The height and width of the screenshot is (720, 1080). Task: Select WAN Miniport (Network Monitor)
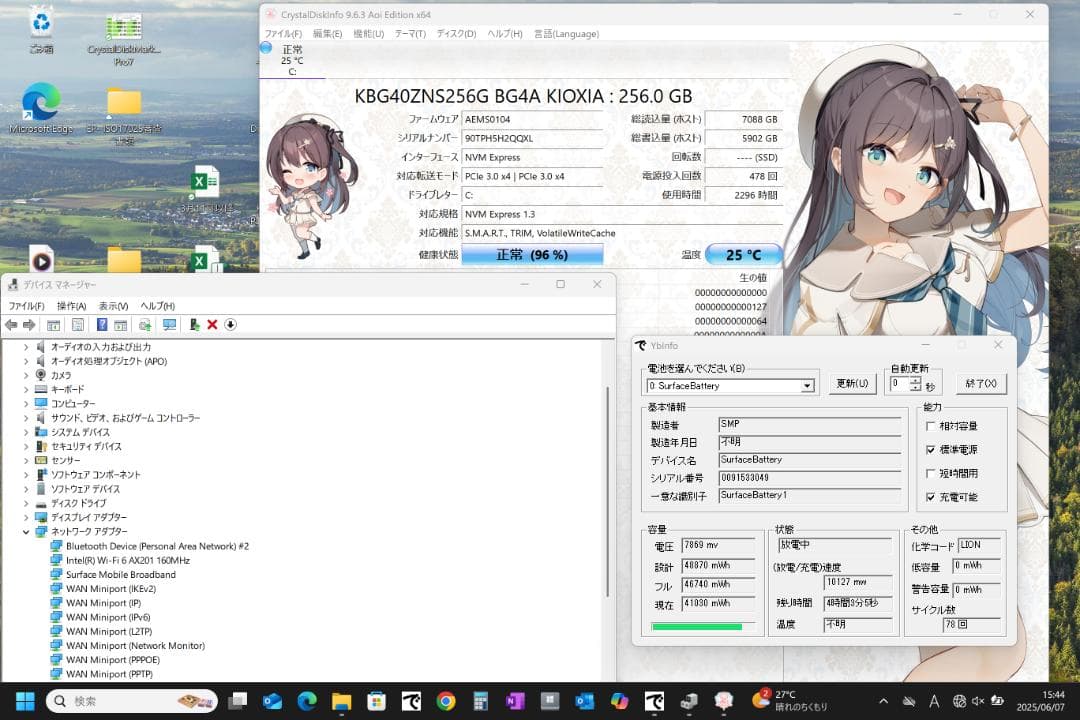point(135,646)
